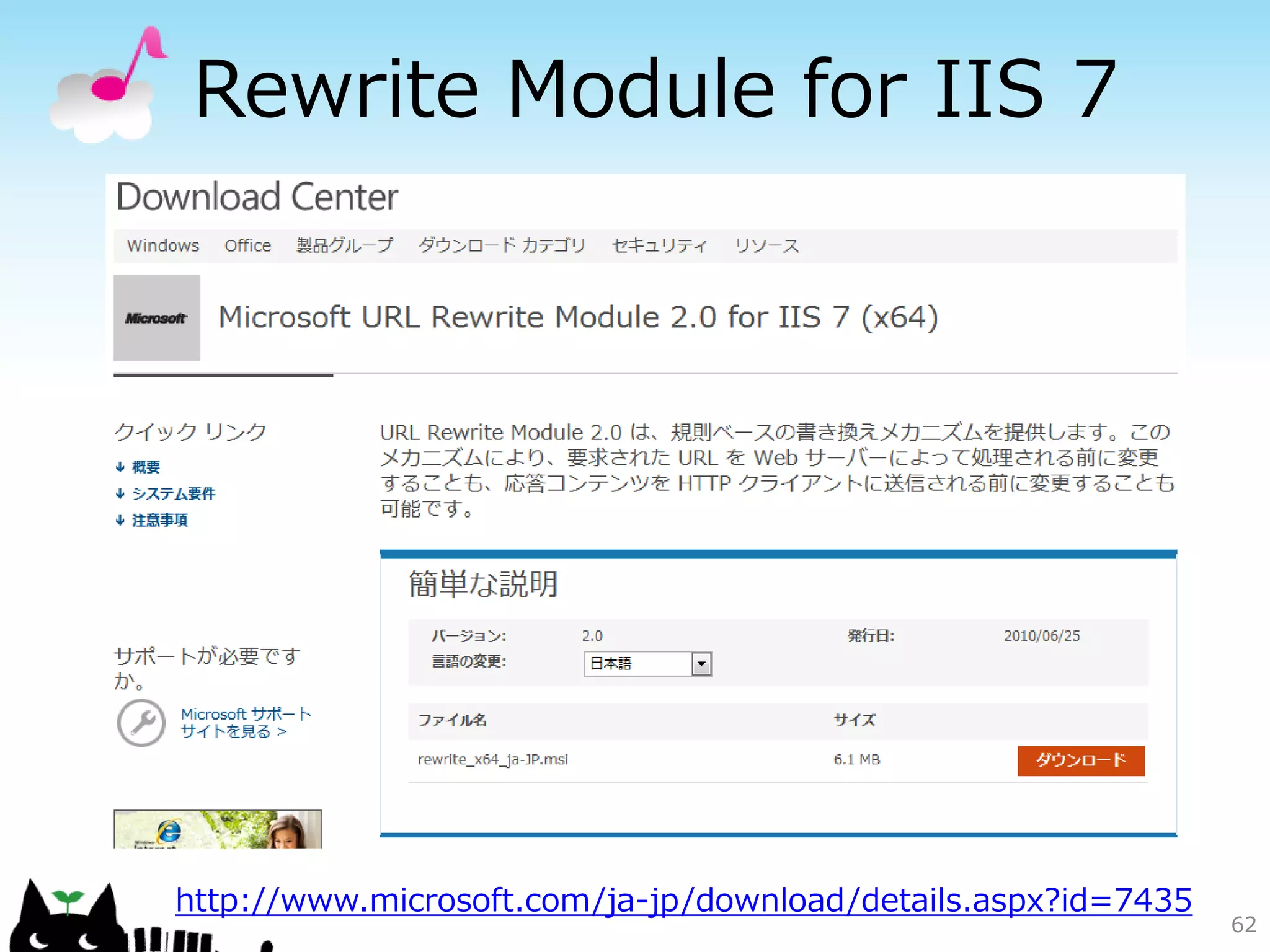This screenshot has height=952, width=1270.
Task: Click the wrench support icon
Action: click(141, 723)
